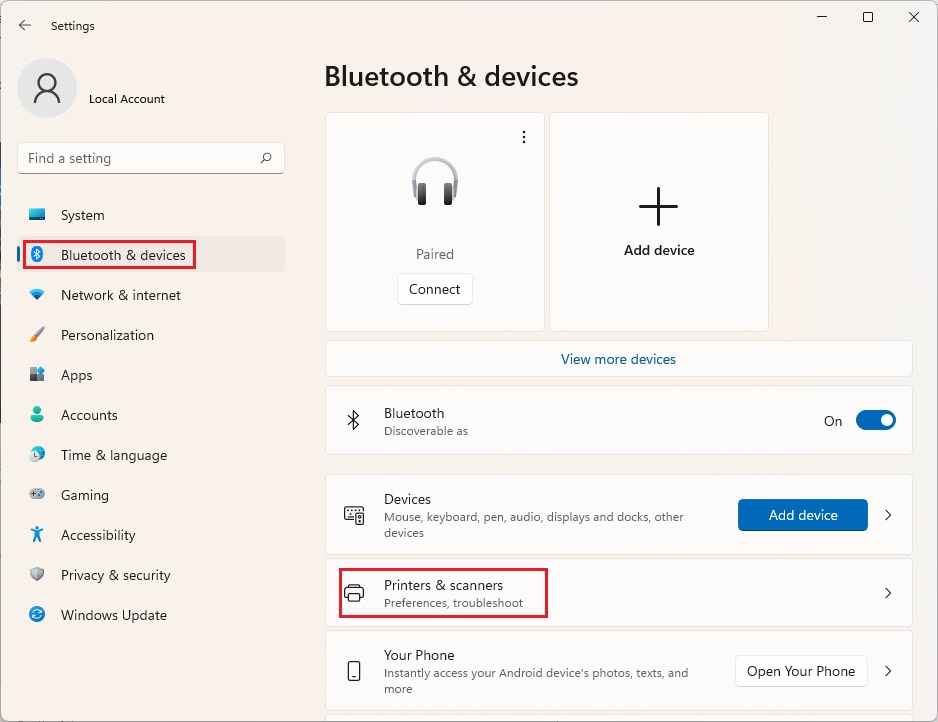Click the Local Account profile avatar

(47, 88)
